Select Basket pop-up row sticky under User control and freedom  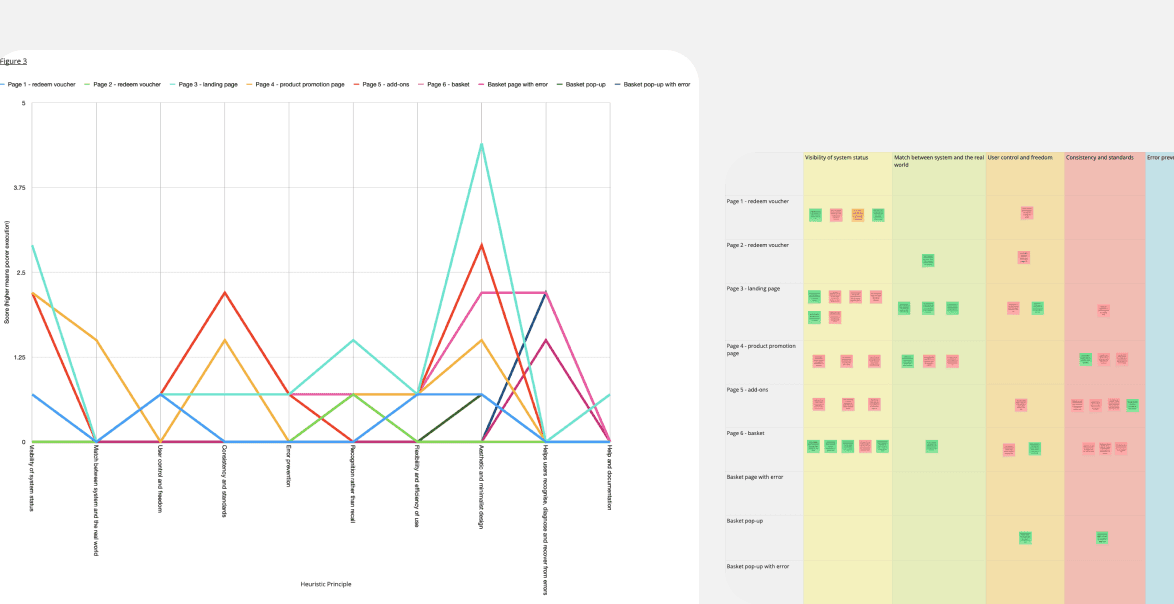pos(1025,537)
